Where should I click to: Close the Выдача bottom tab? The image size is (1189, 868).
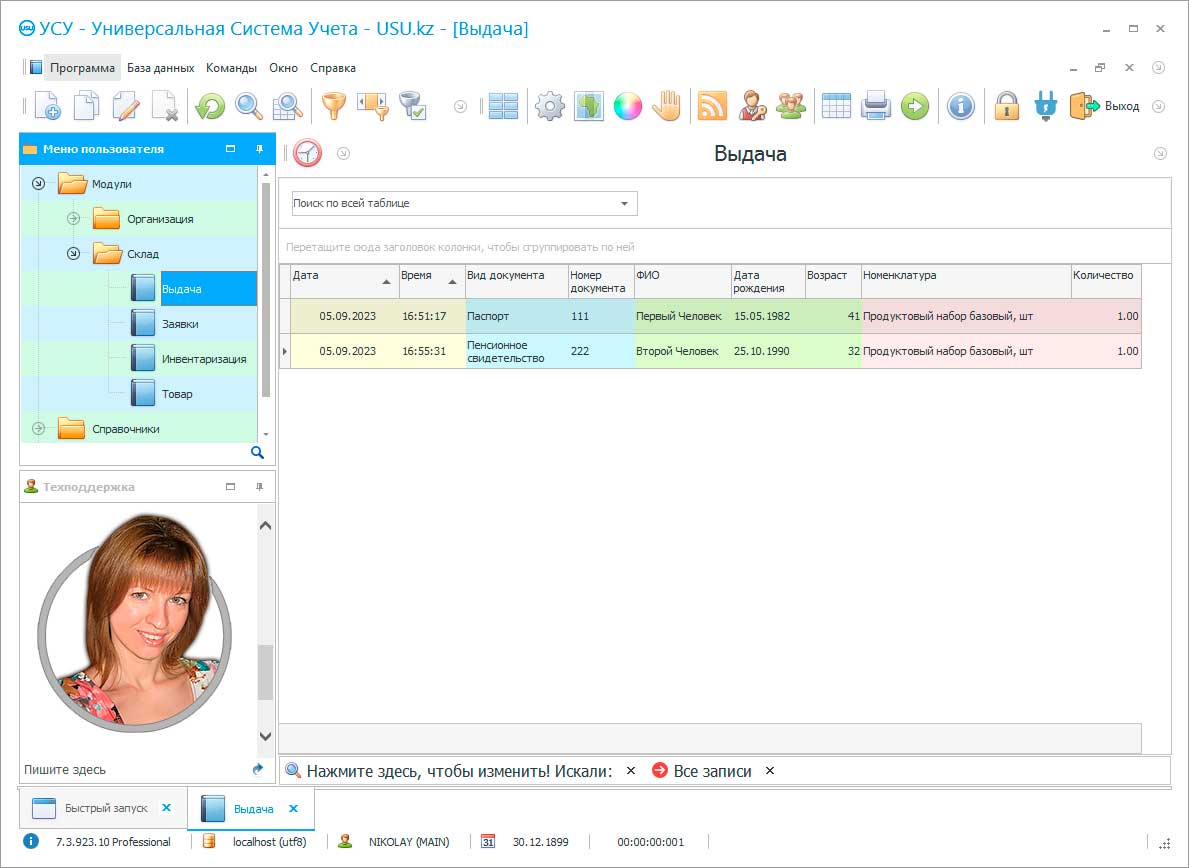click(x=293, y=809)
